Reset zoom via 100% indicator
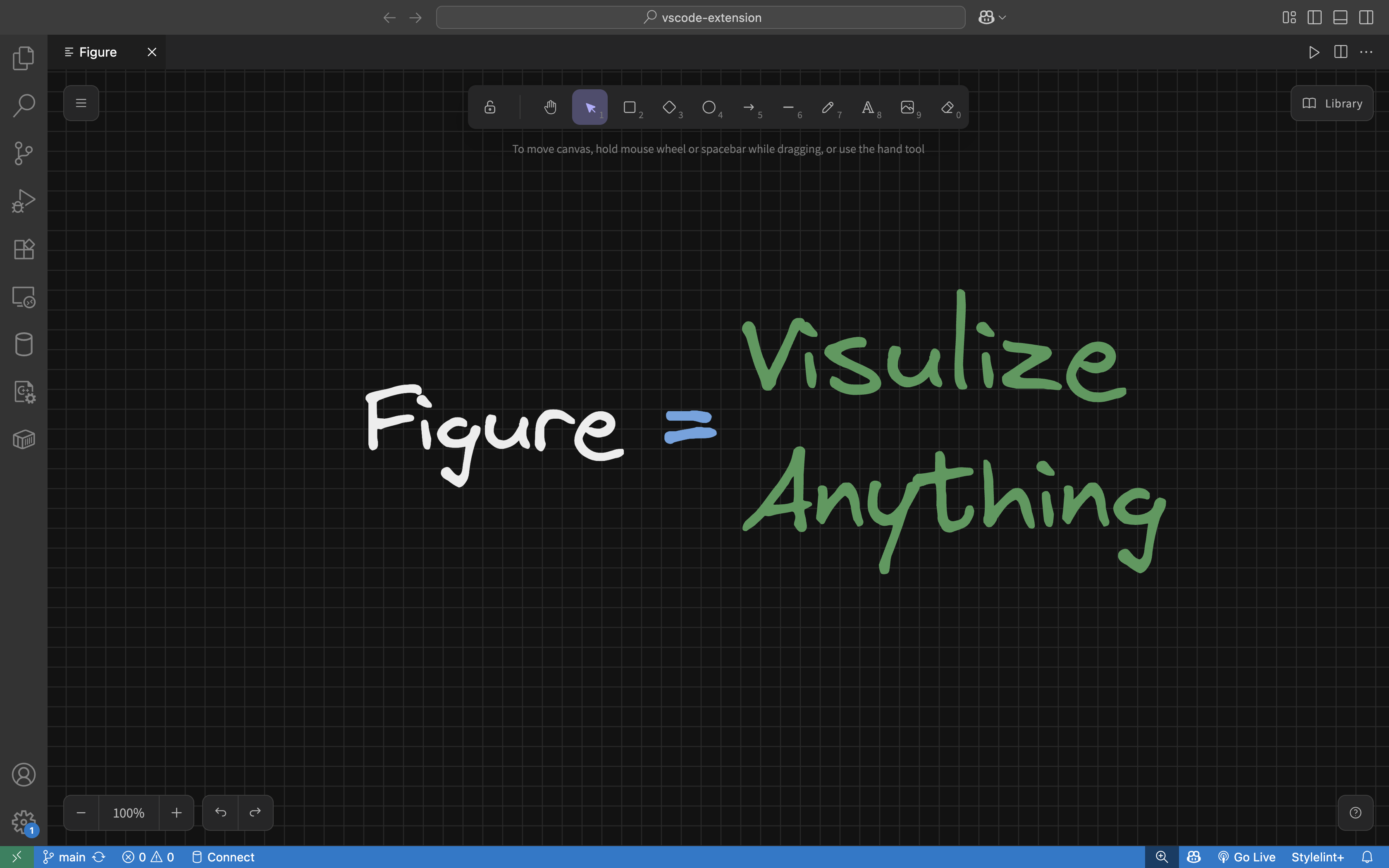This screenshot has height=868, width=1389. click(x=129, y=813)
